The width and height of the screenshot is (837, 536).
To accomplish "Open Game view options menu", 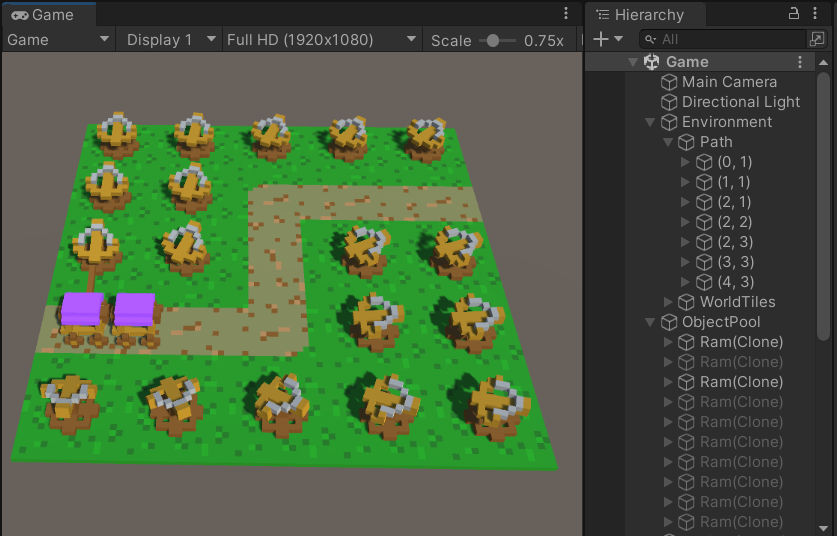I will pos(566,13).
